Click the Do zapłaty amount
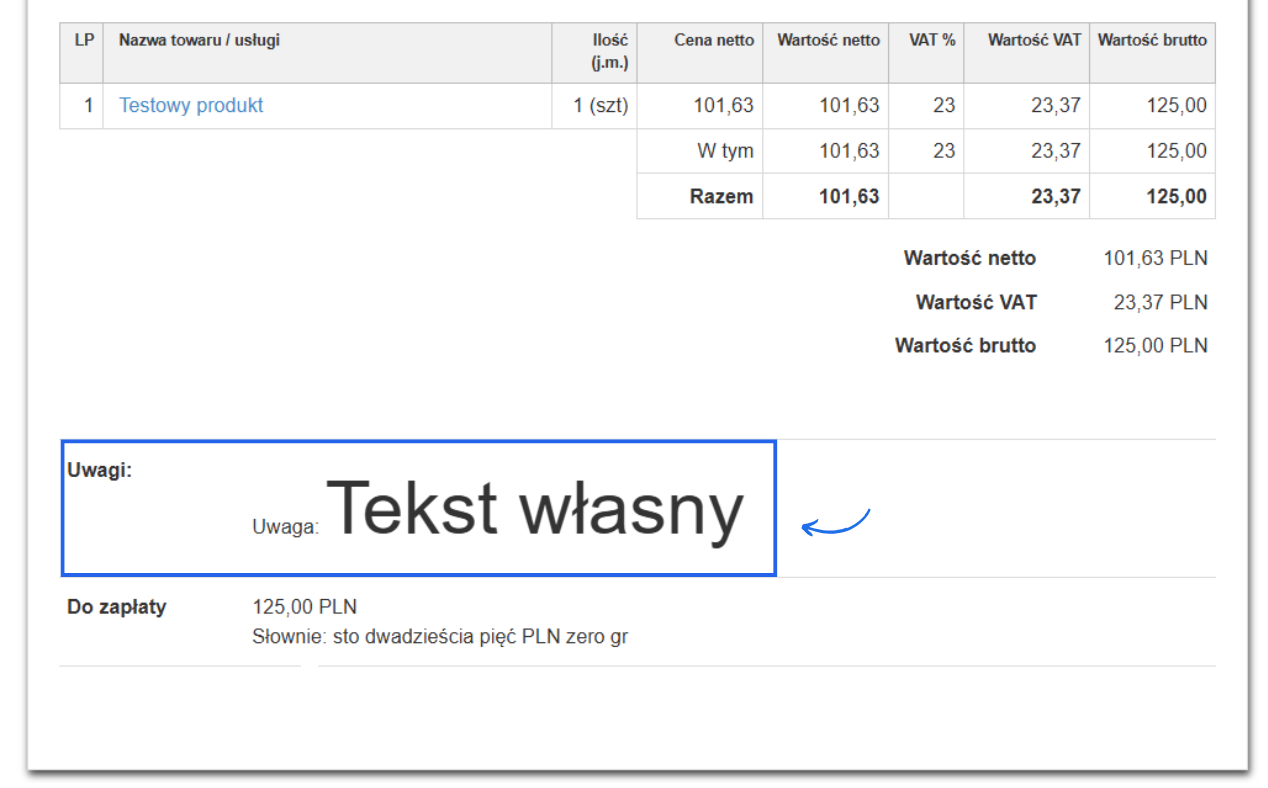Screen dimensions: 1268x788 (x=306, y=606)
